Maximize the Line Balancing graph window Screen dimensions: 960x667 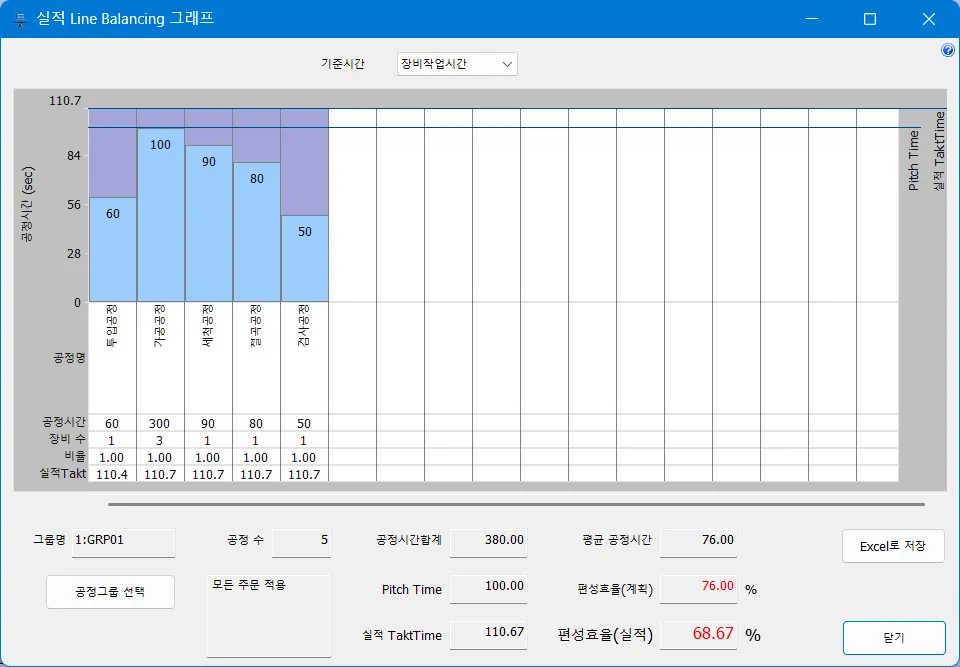(x=869, y=19)
